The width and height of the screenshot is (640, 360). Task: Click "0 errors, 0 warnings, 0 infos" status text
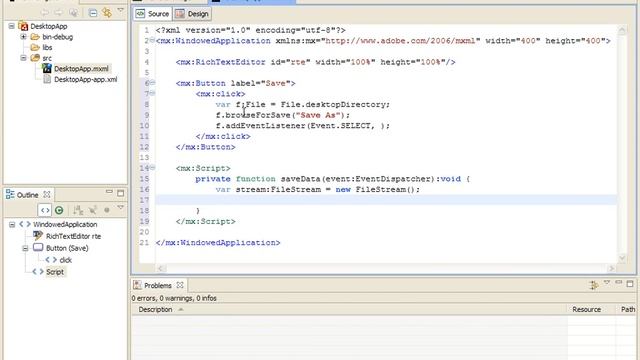coord(174,298)
